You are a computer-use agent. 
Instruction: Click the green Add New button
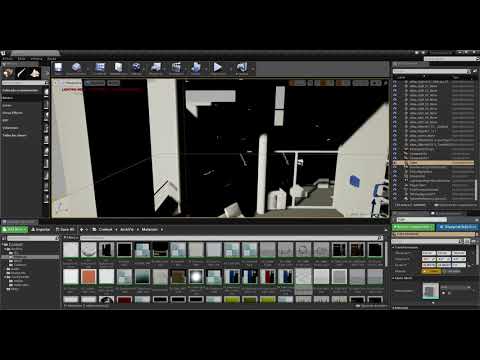14,230
